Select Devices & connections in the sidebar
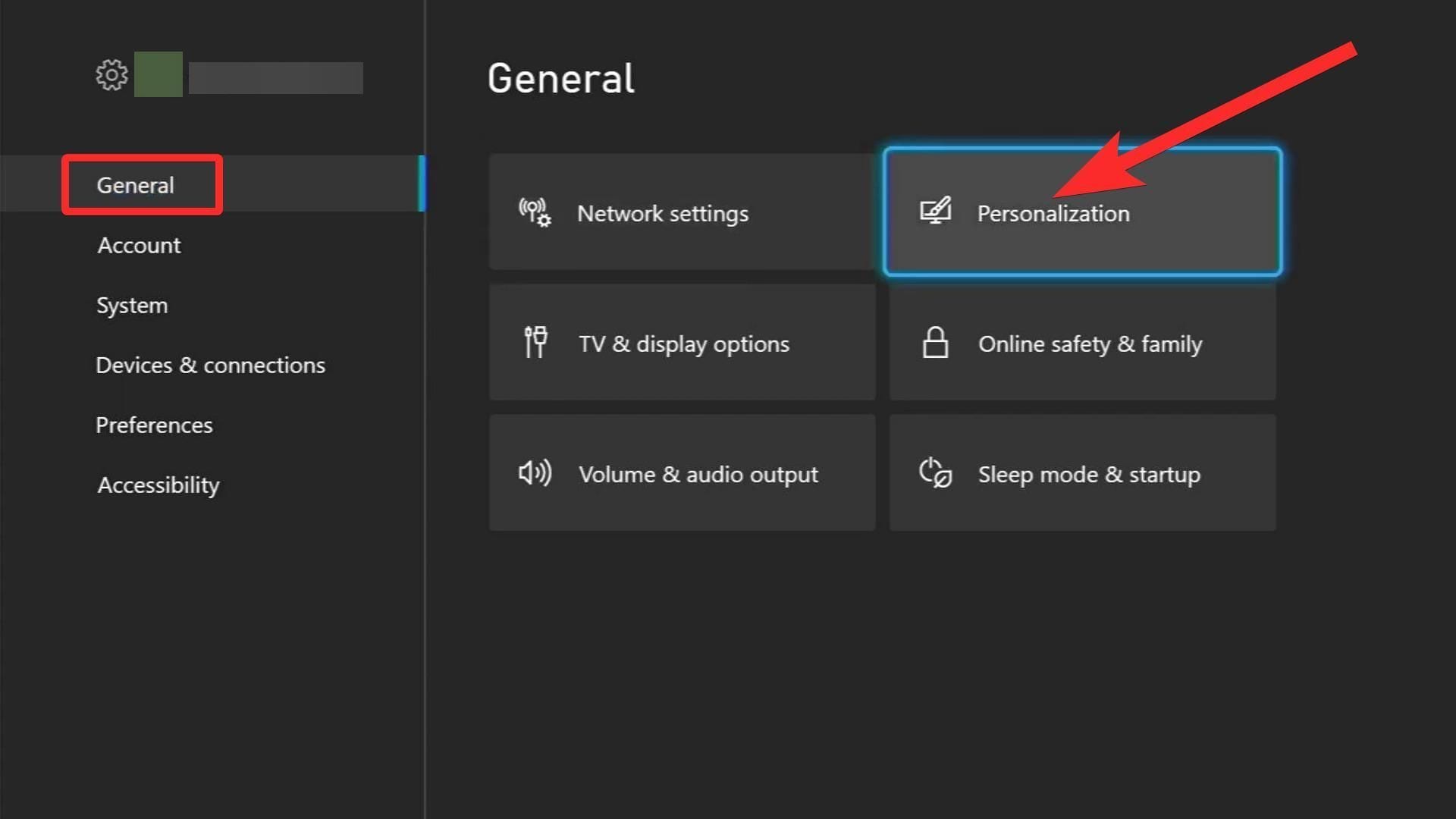This screenshot has width=1456, height=819. pyautogui.click(x=211, y=365)
